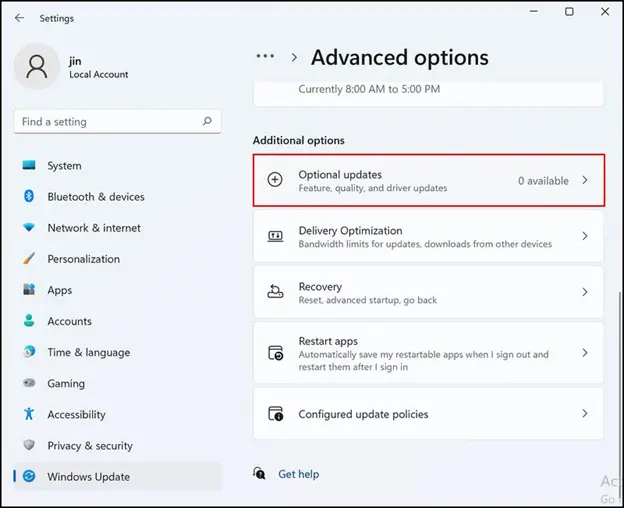Click the Gaming controller icon
This screenshot has height=508, width=624.
click(x=29, y=383)
